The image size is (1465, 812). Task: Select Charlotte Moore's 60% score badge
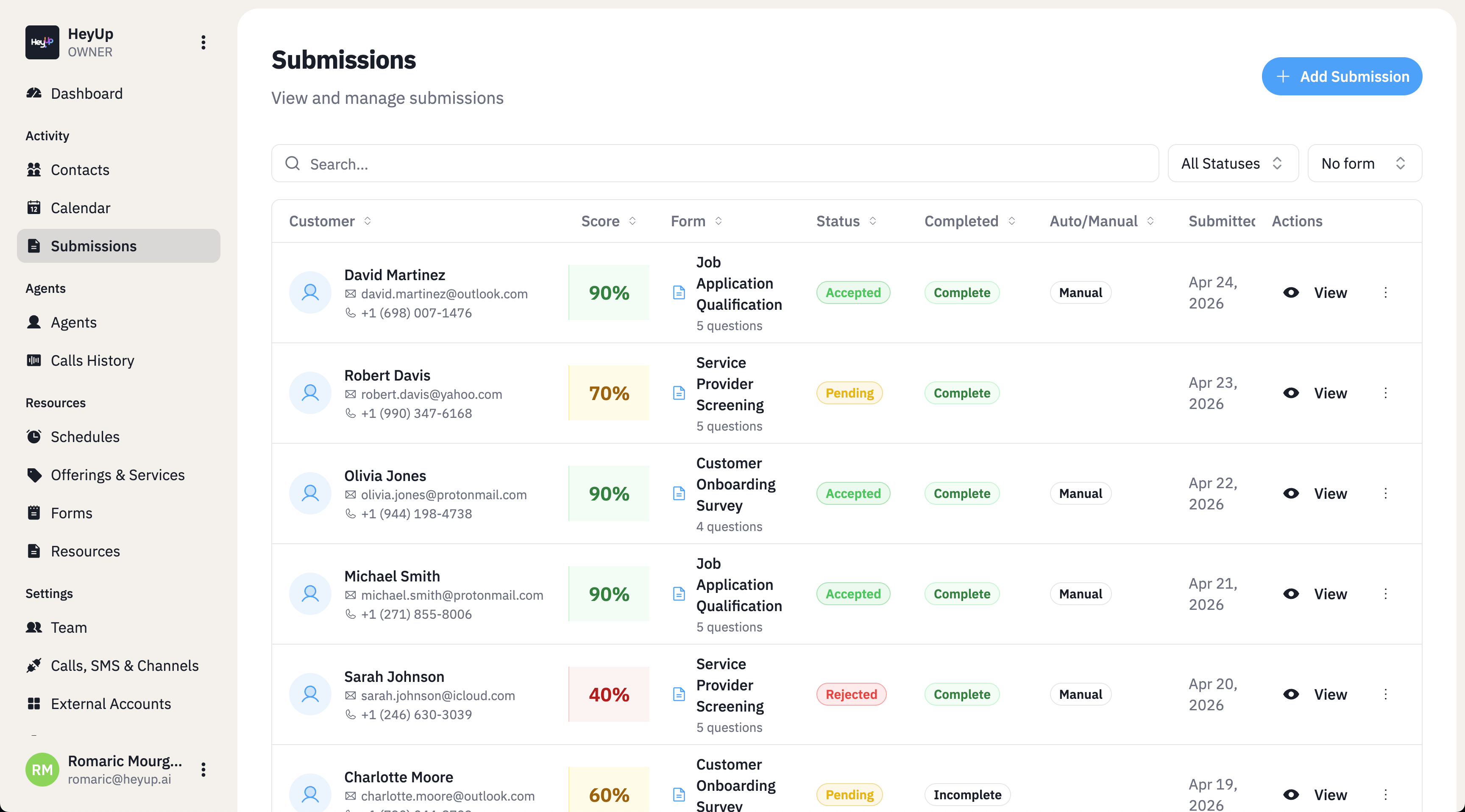pos(609,794)
